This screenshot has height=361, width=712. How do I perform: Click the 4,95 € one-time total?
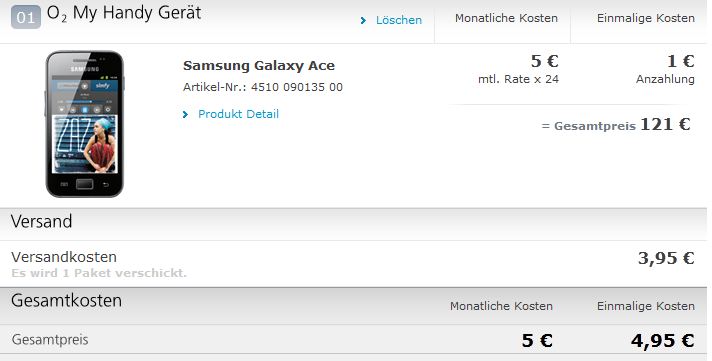tap(663, 340)
